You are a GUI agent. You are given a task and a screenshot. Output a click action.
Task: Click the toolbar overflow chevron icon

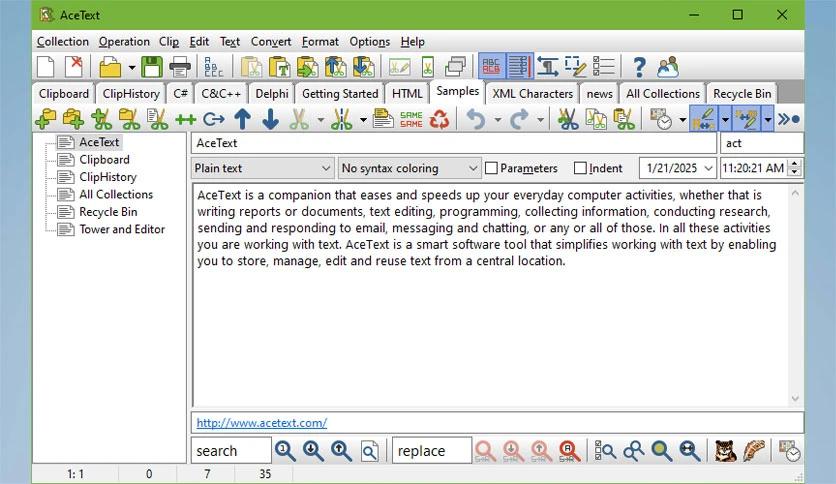coord(789,119)
